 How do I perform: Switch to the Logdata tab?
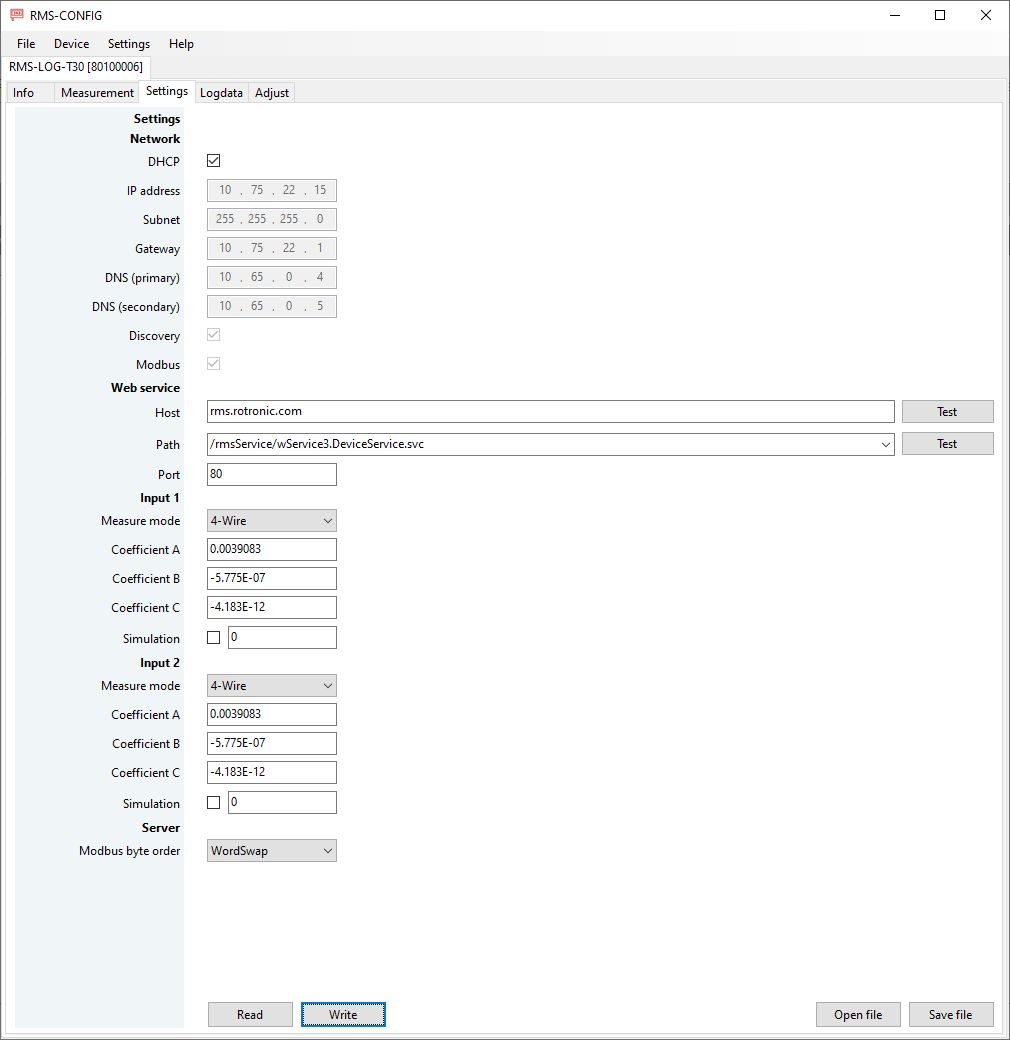221,93
